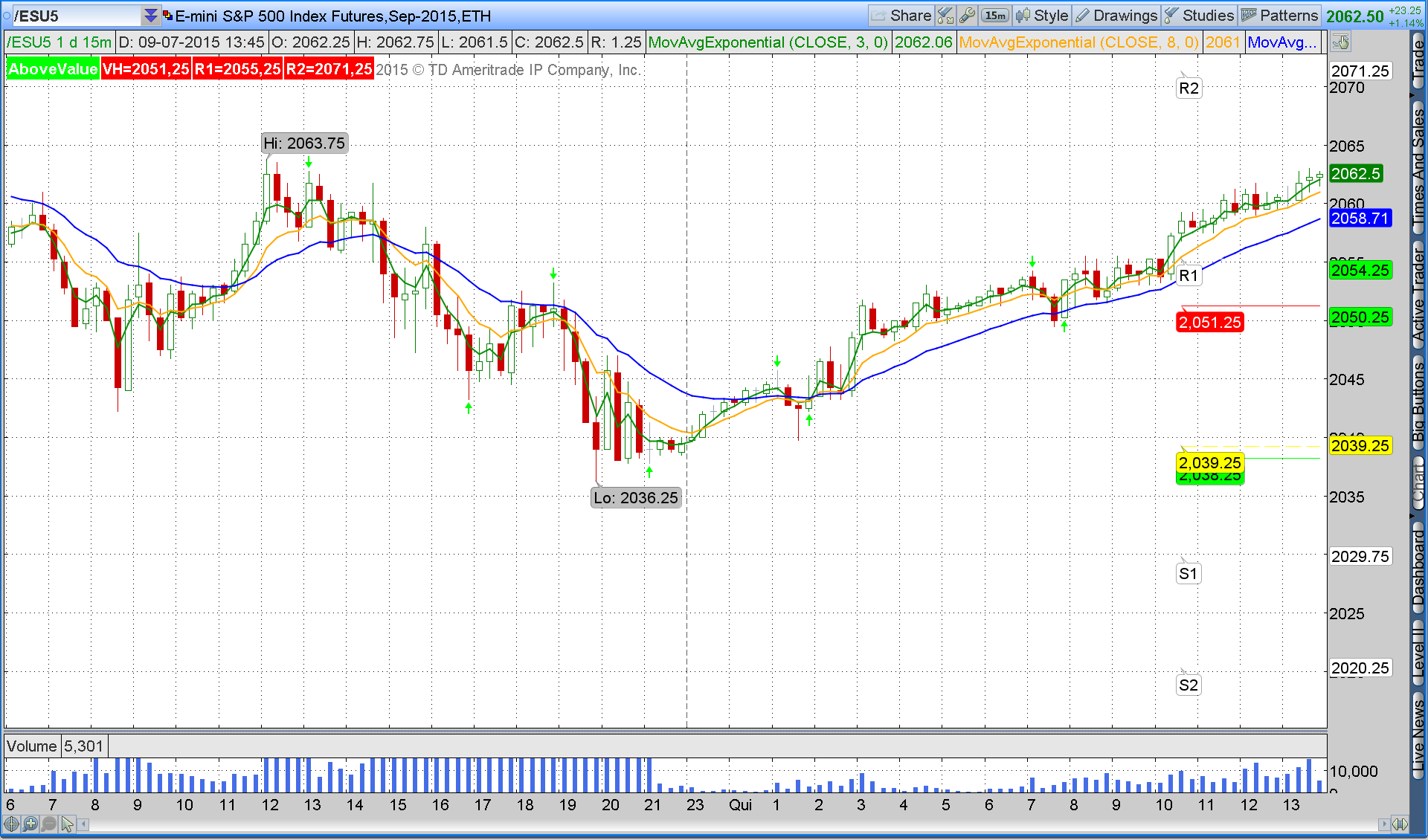Click the zoom out magnifier icon
The height and width of the screenshot is (840, 1428).
coord(48,824)
